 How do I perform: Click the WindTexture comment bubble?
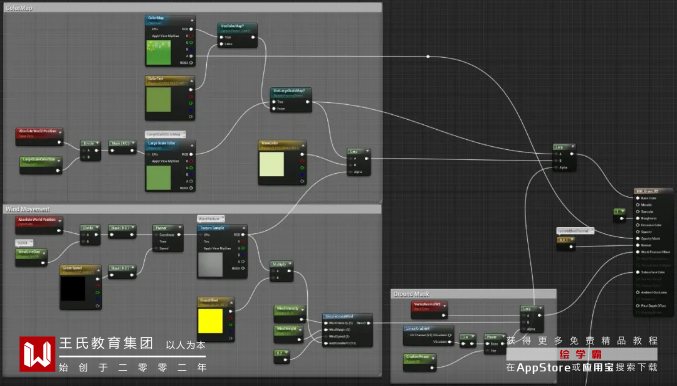(x=211, y=219)
